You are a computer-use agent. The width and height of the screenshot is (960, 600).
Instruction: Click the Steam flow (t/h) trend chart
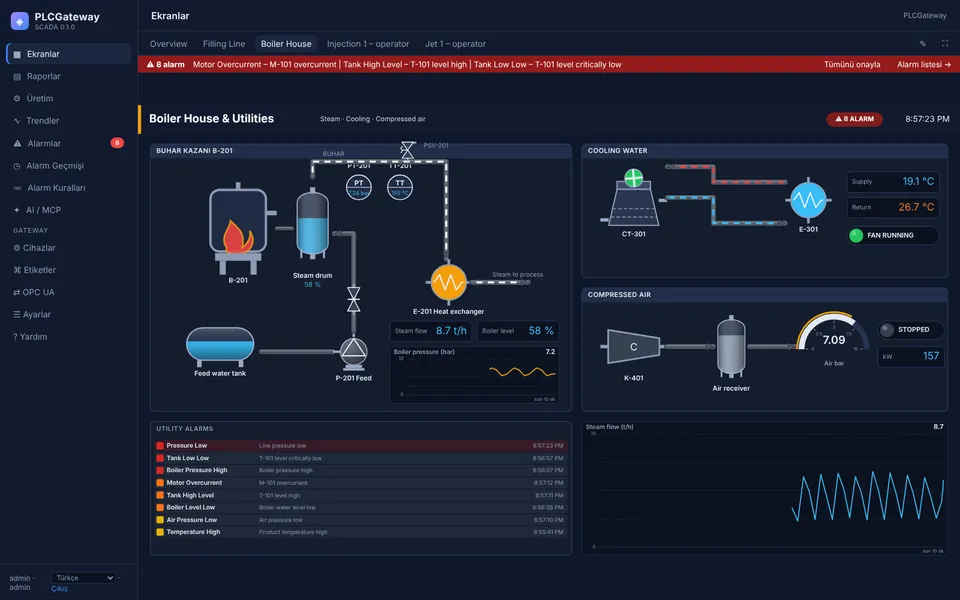click(x=764, y=488)
